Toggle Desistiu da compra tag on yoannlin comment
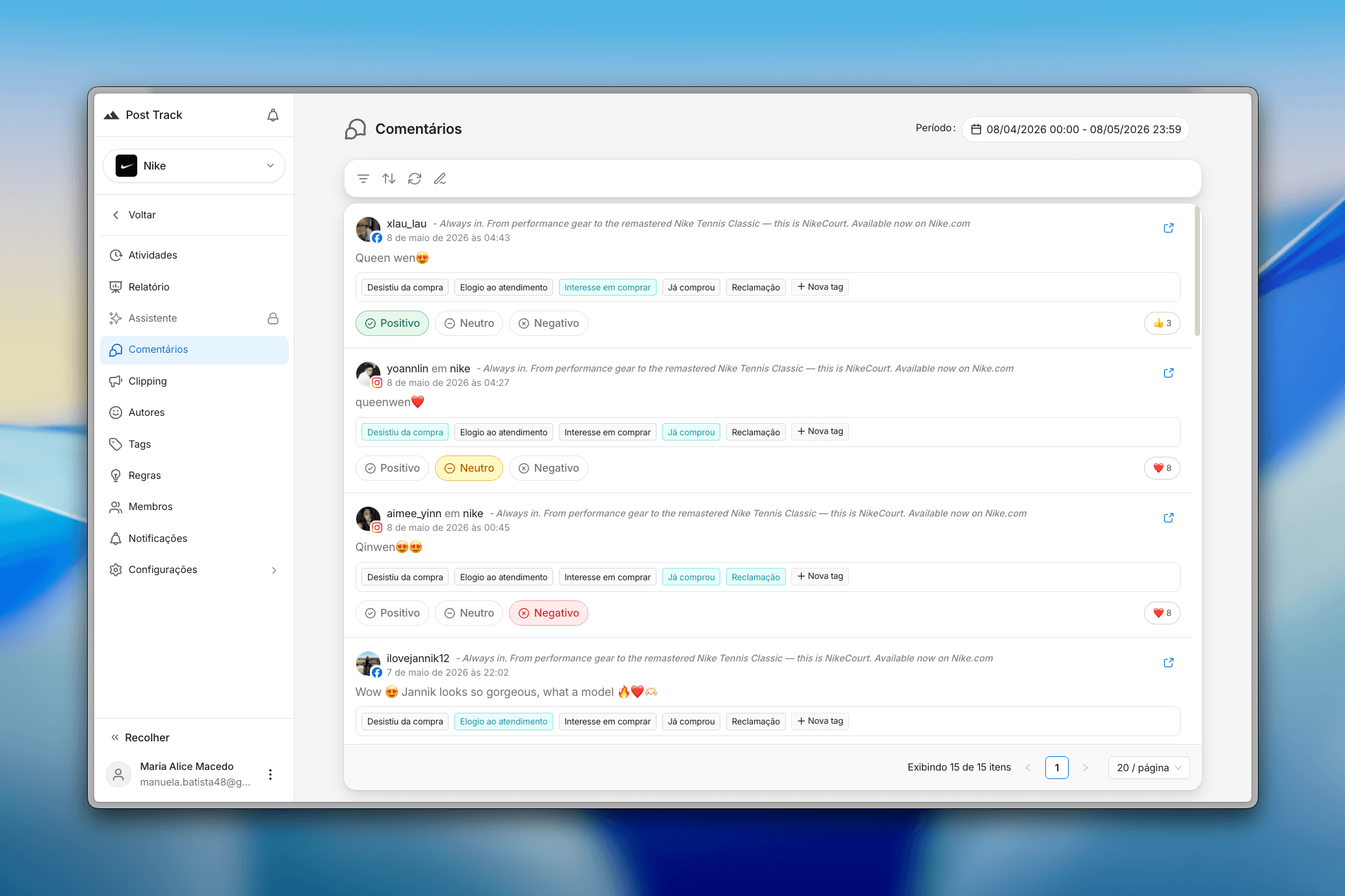 point(405,433)
